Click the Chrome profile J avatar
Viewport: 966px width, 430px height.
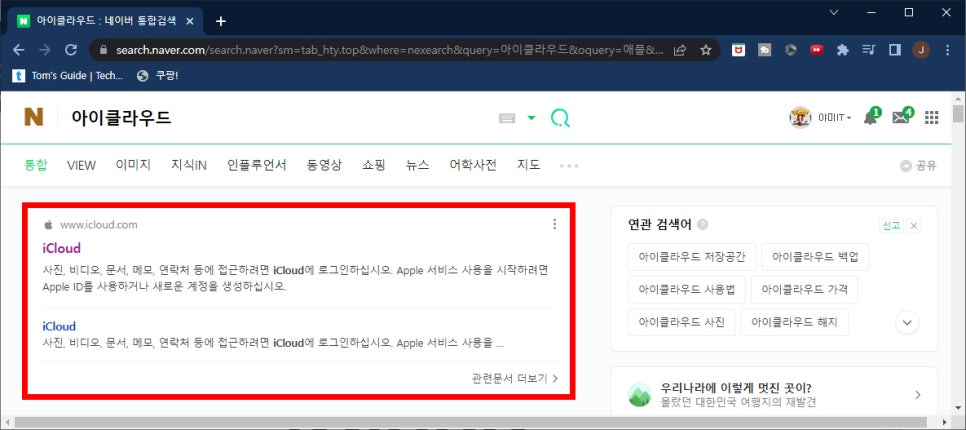(921, 50)
